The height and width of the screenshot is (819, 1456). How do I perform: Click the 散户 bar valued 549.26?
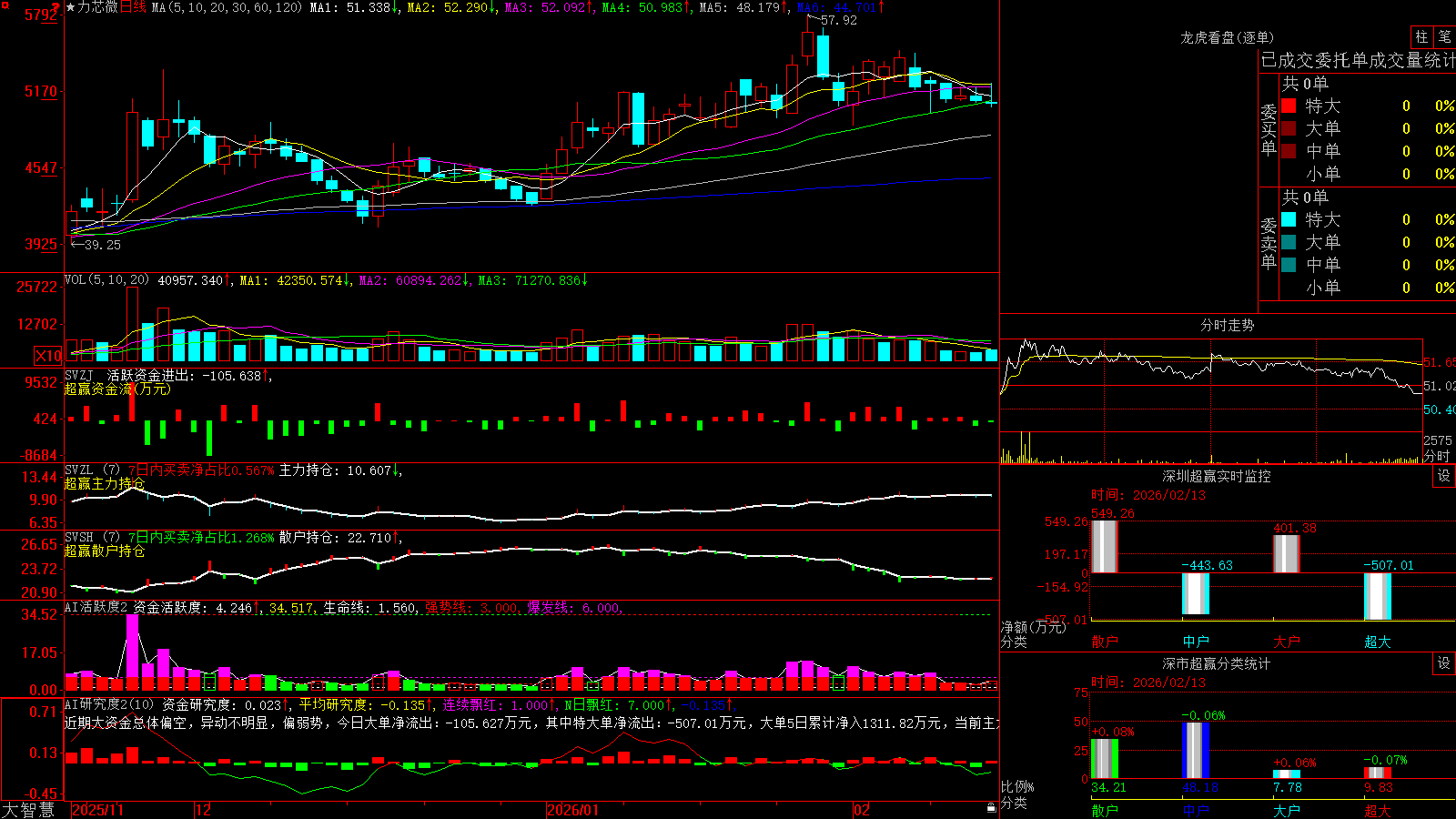[1105, 546]
